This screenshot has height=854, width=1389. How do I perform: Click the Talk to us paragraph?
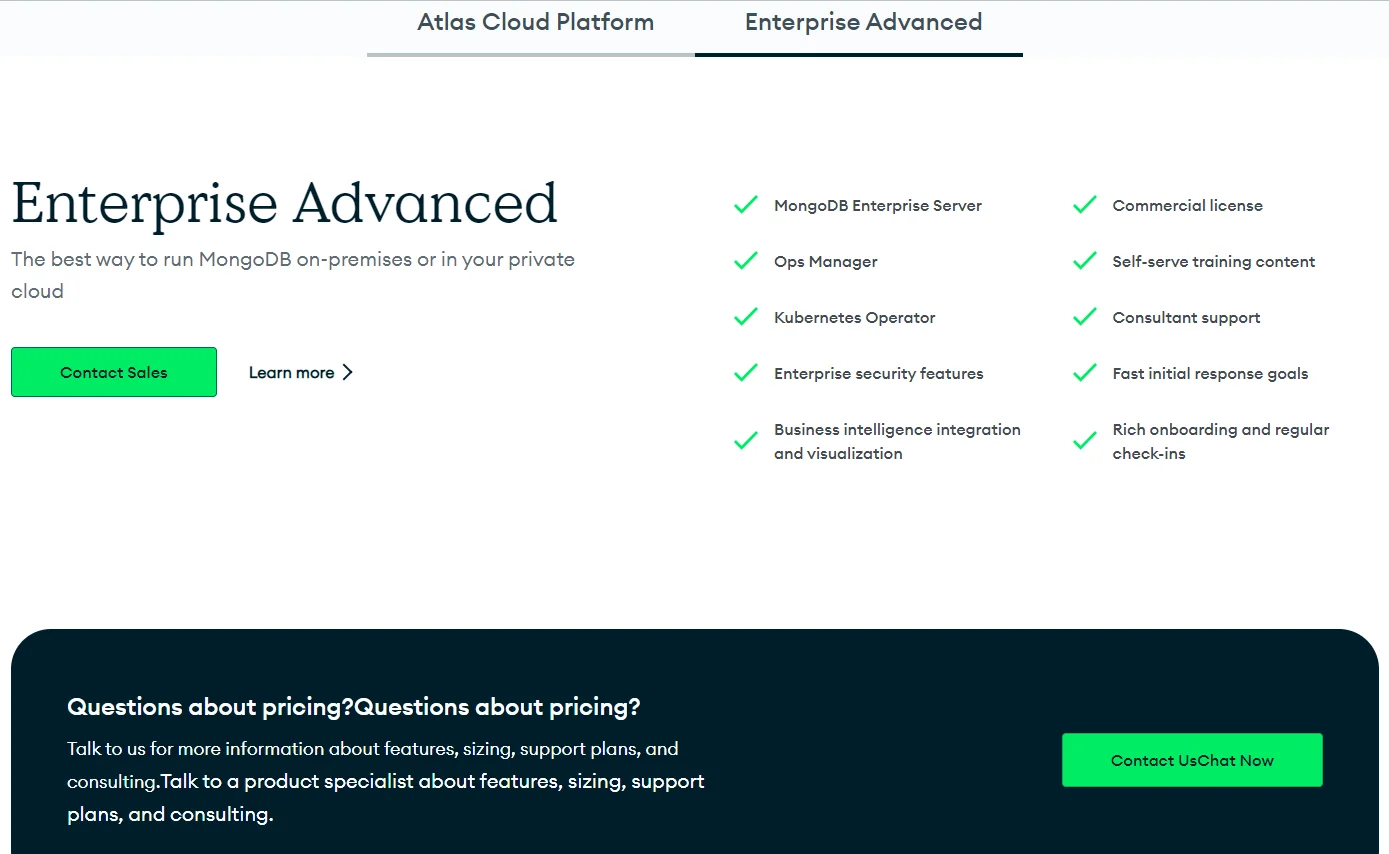386,781
